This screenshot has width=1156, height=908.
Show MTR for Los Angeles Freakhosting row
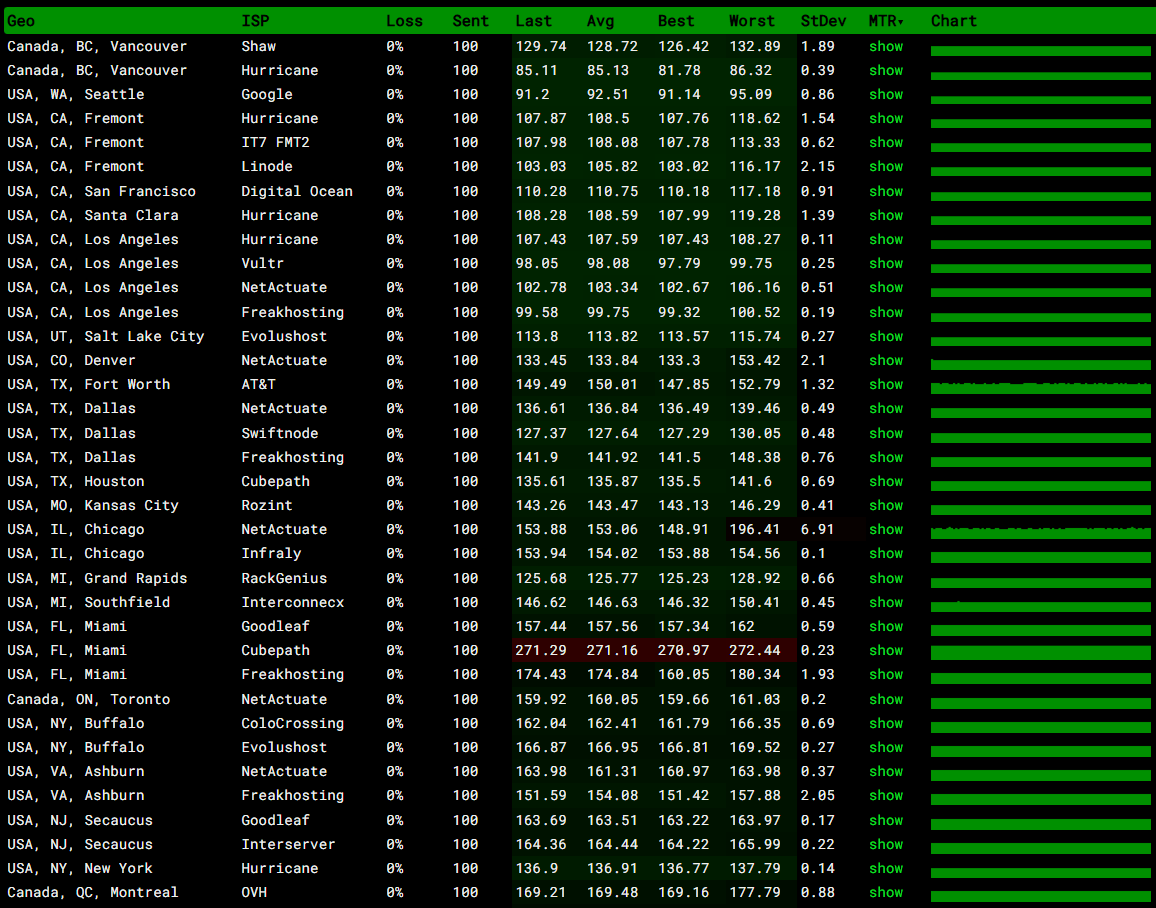[x=885, y=312]
